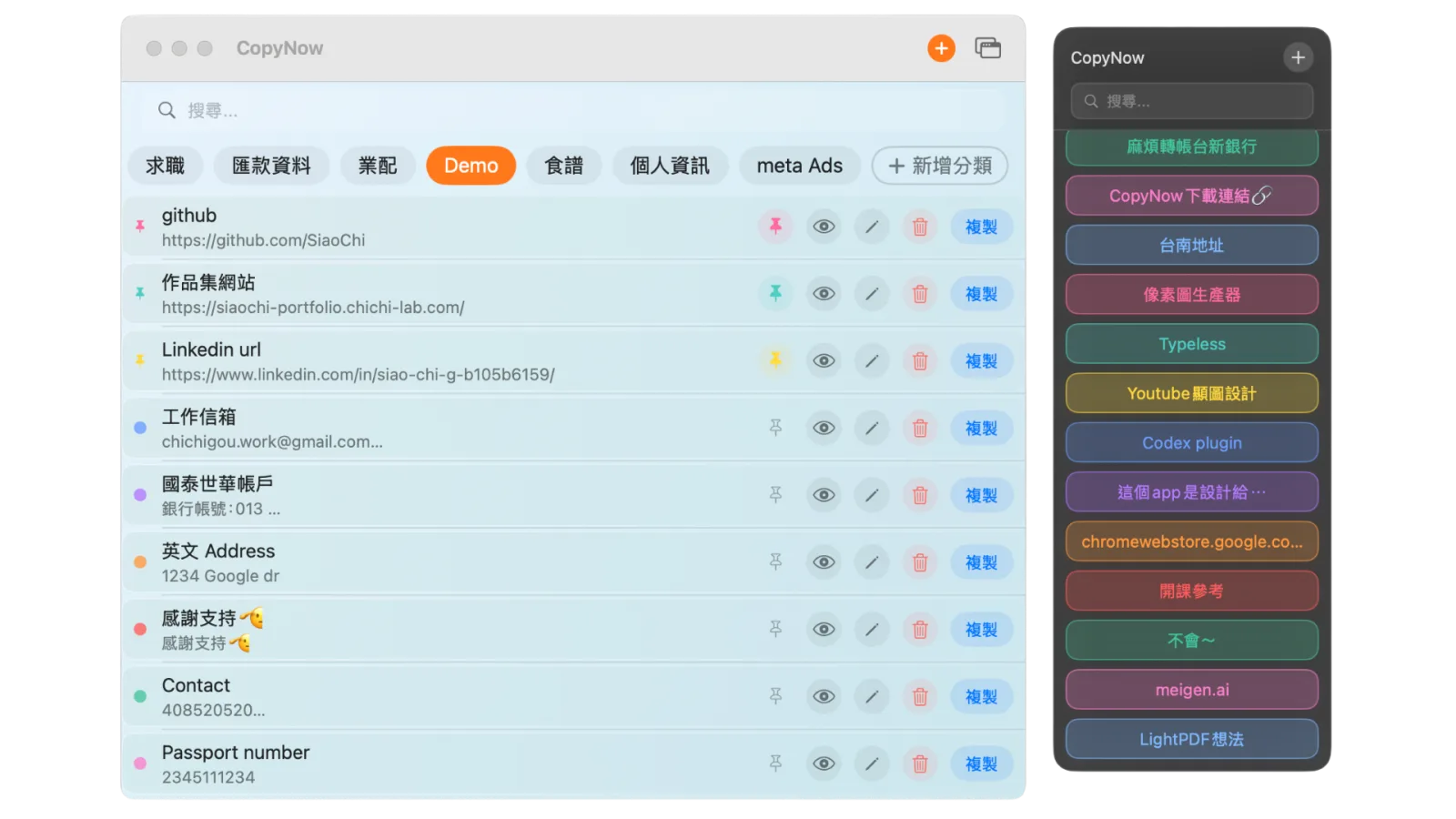The height and width of the screenshot is (819, 1456).
Task: Delete the 國泰世華帳戶 entry
Action: click(x=920, y=495)
